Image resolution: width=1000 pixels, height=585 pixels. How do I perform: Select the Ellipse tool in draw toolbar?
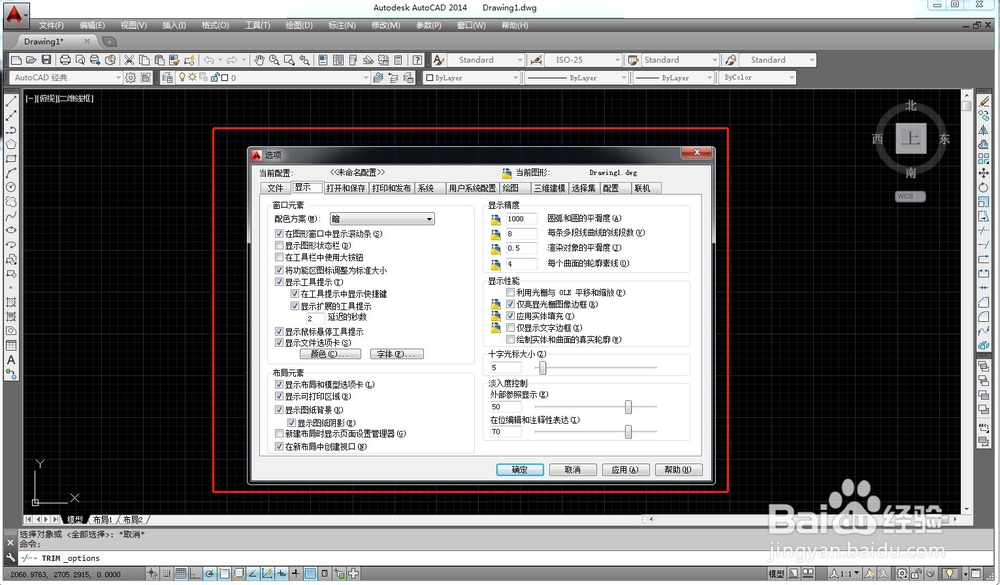pos(11,230)
